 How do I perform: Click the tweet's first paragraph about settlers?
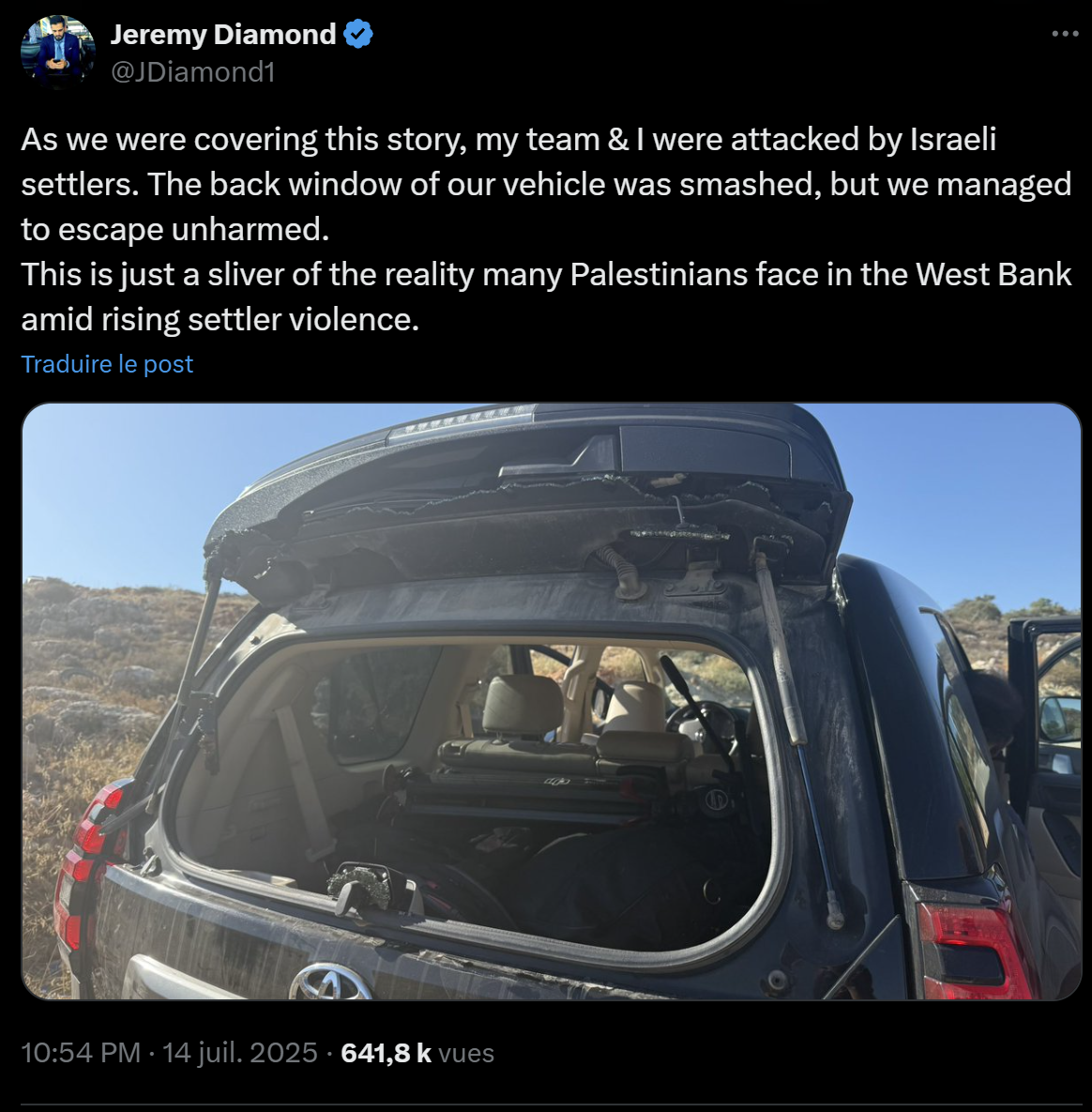click(546, 184)
